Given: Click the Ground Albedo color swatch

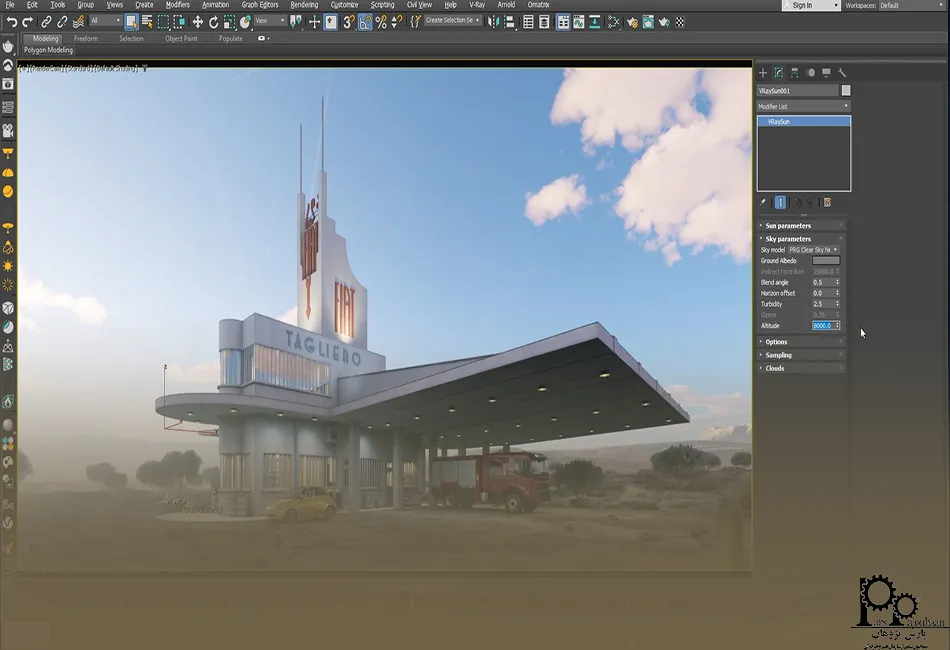Looking at the screenshot, I should pyautogui.click(x=826, y=261).
